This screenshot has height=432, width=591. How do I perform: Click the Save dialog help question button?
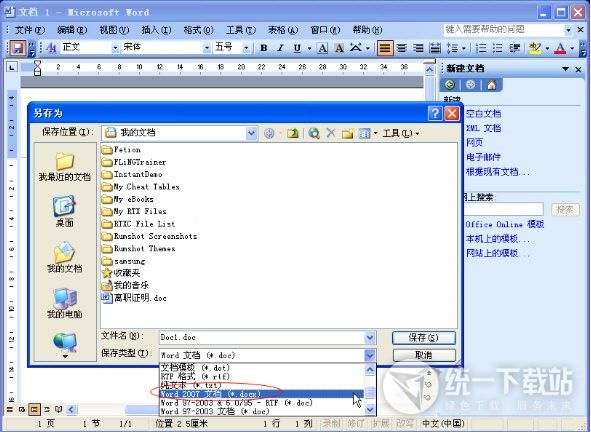[x=435, y=113]
